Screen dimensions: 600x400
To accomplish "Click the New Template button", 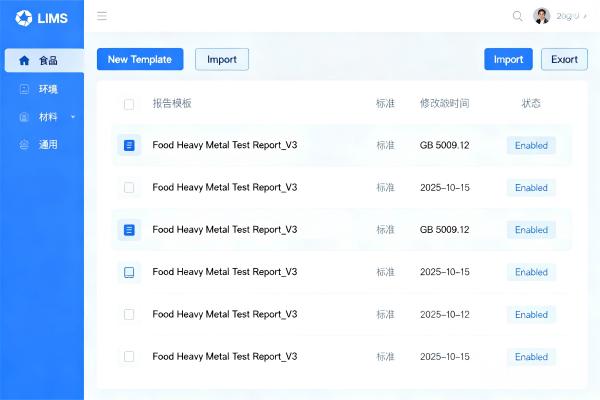I will click(x=140, y=59).
